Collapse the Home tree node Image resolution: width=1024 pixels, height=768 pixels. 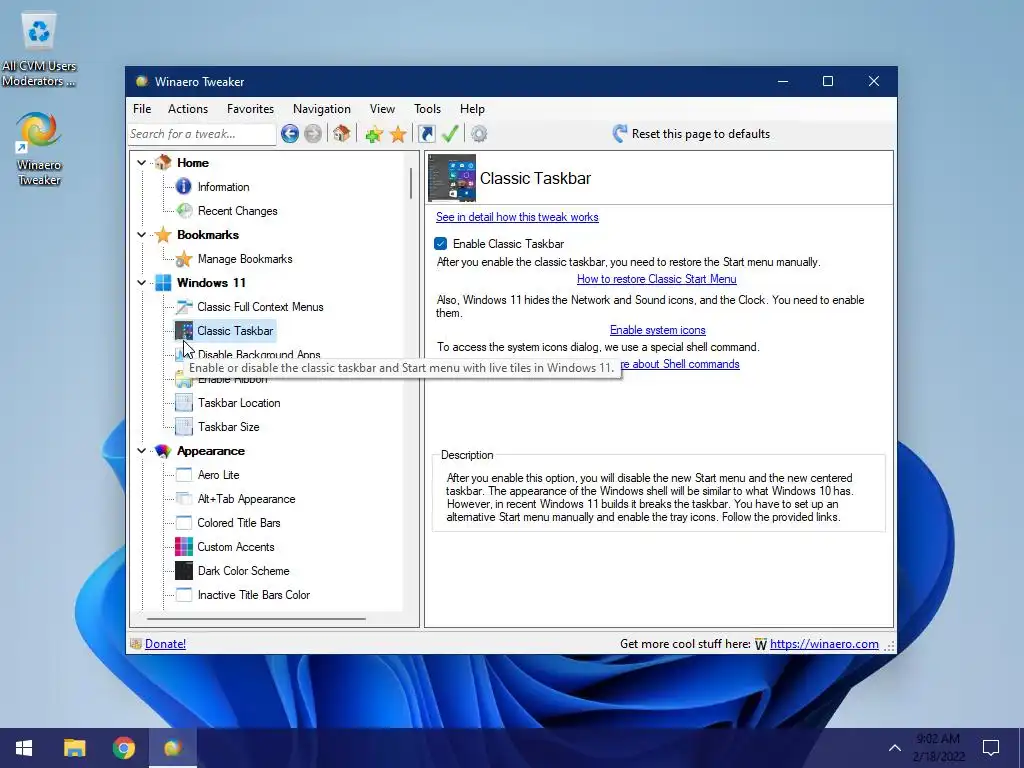click(142, 163)
